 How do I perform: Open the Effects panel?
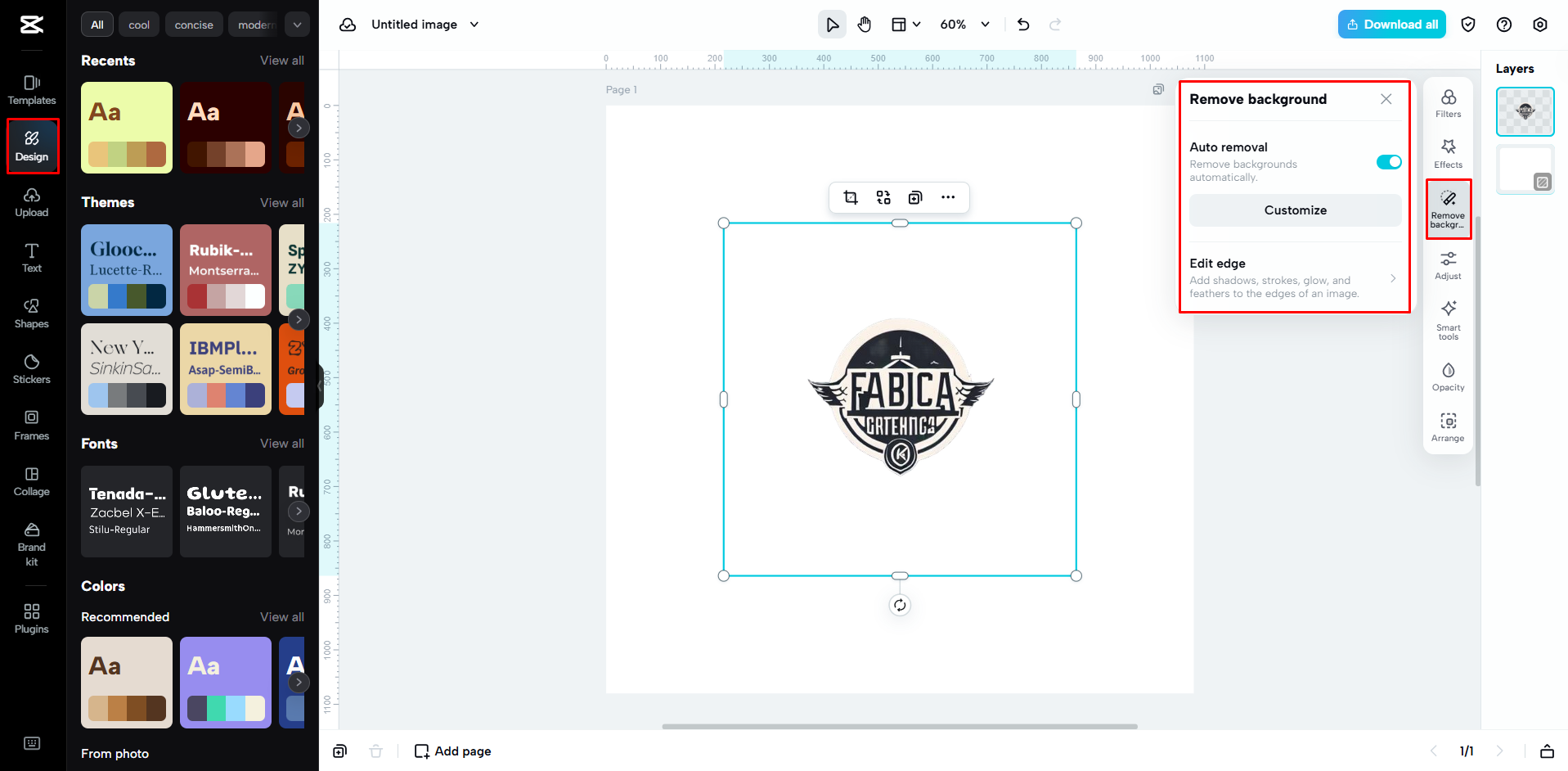click(1448, 152)
